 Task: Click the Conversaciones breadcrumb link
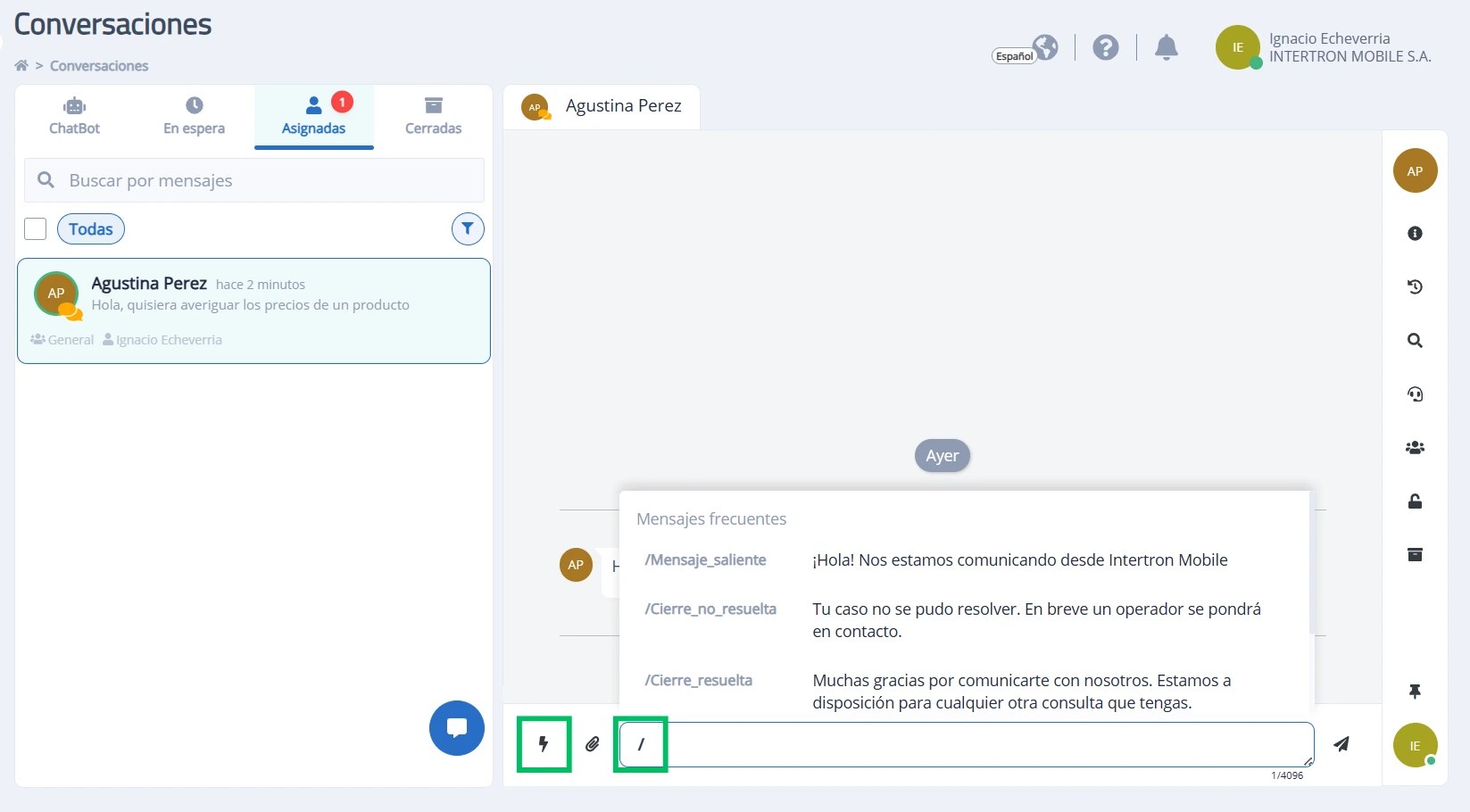point(99,66)
